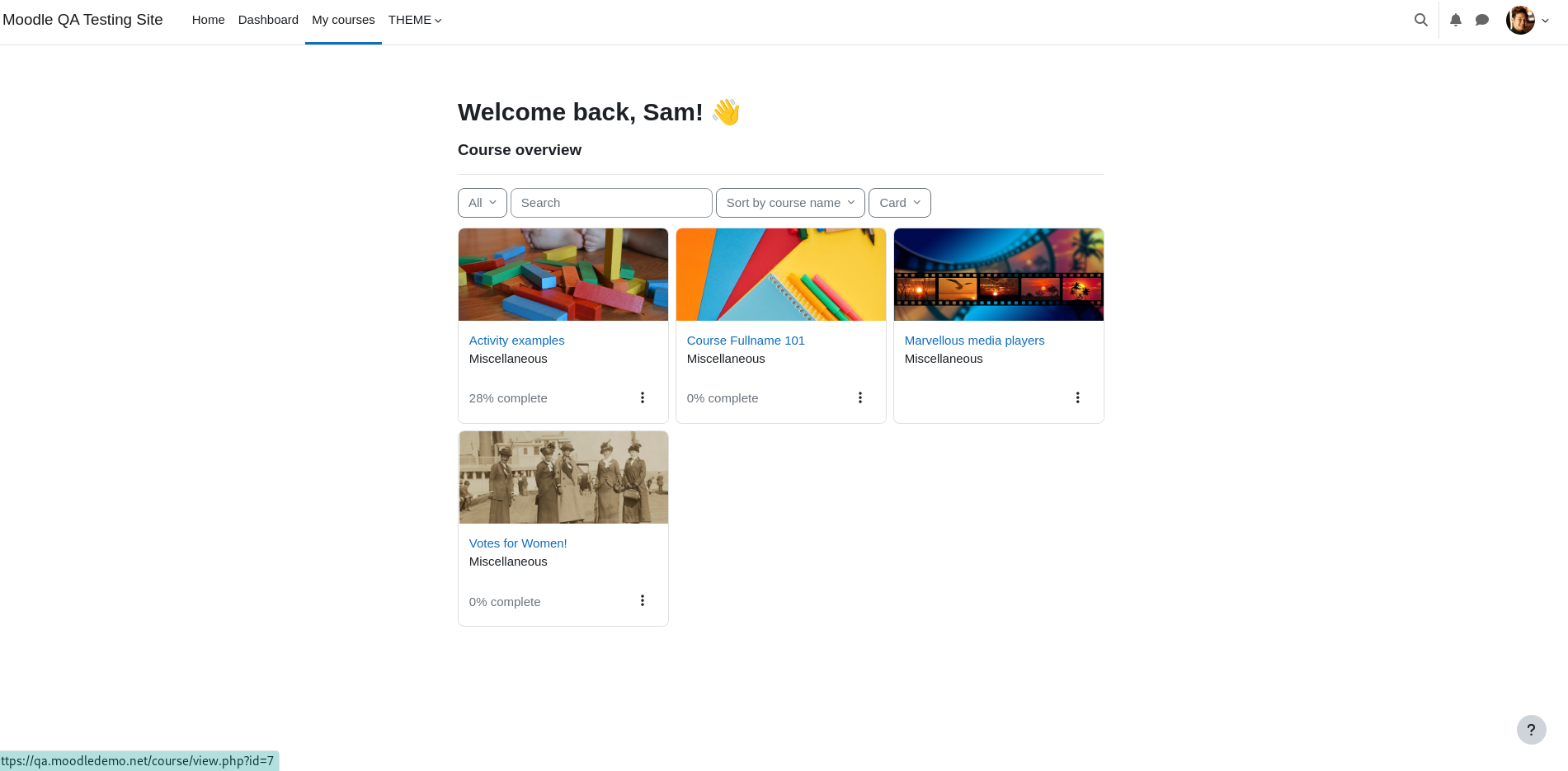Expand the THEME menu in navigation
Screen dimensions: 1568x771
click(x=415, y=20)
